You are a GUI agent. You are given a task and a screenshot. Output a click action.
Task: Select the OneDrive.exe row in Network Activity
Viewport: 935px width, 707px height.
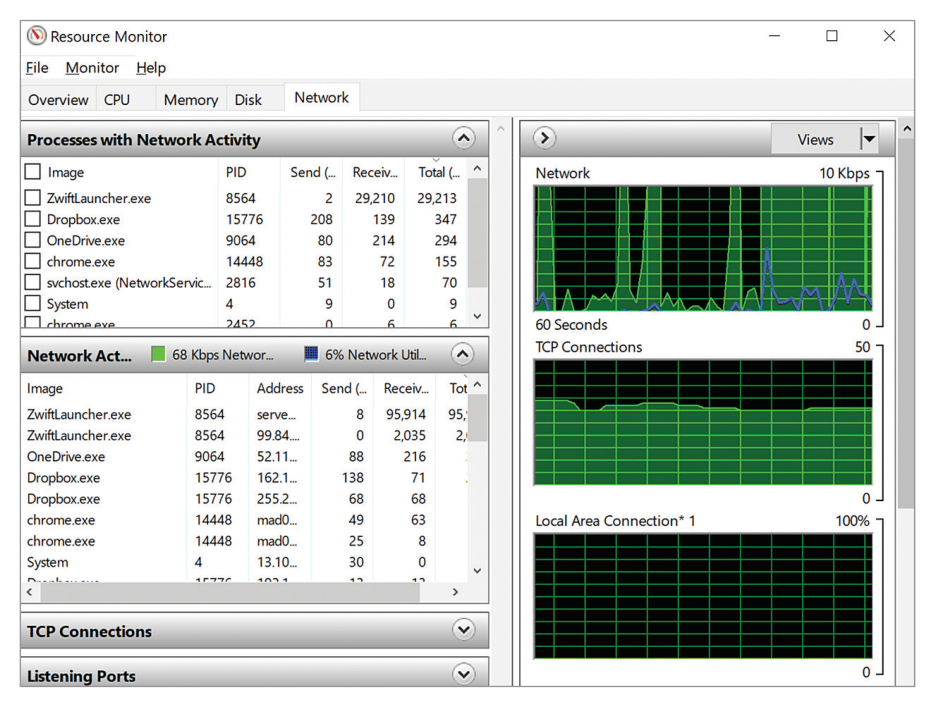click(x=244, y=457)
